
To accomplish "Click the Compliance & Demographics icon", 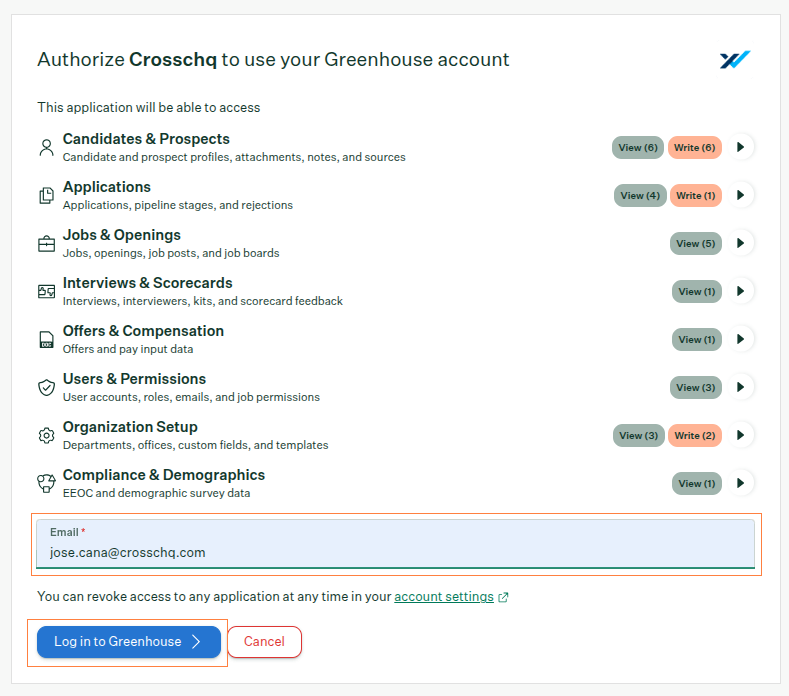I will [x=46, y=483].
